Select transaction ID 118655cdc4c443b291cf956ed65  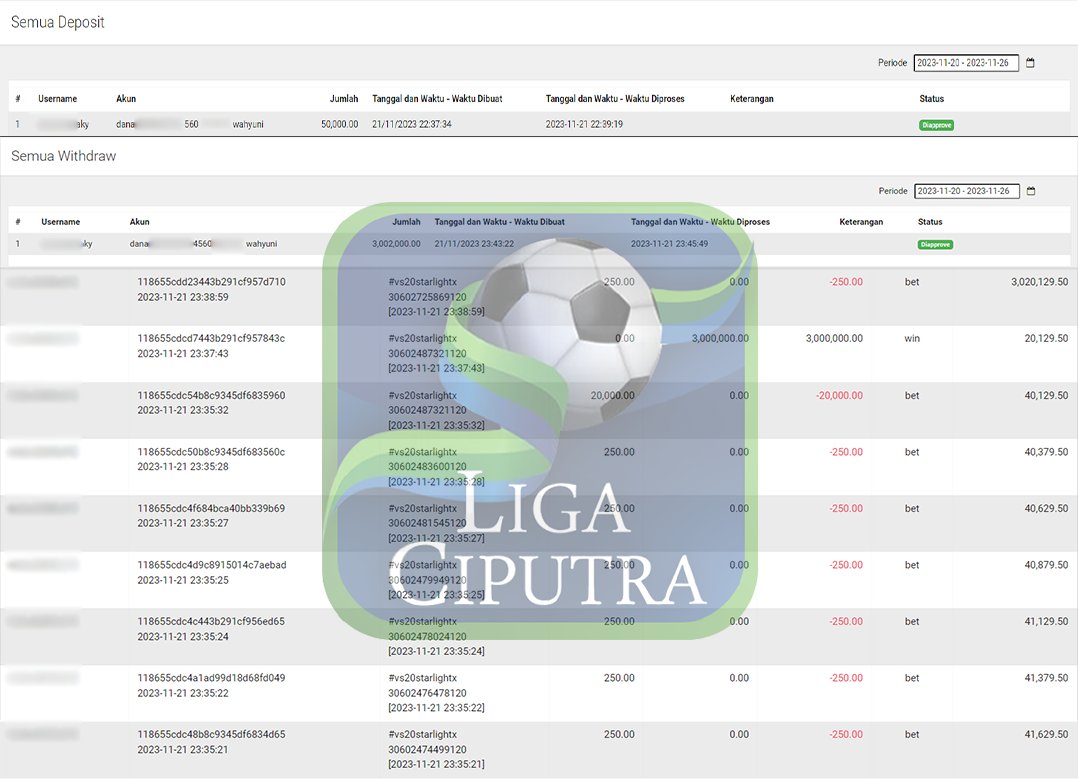coord(211,621)
